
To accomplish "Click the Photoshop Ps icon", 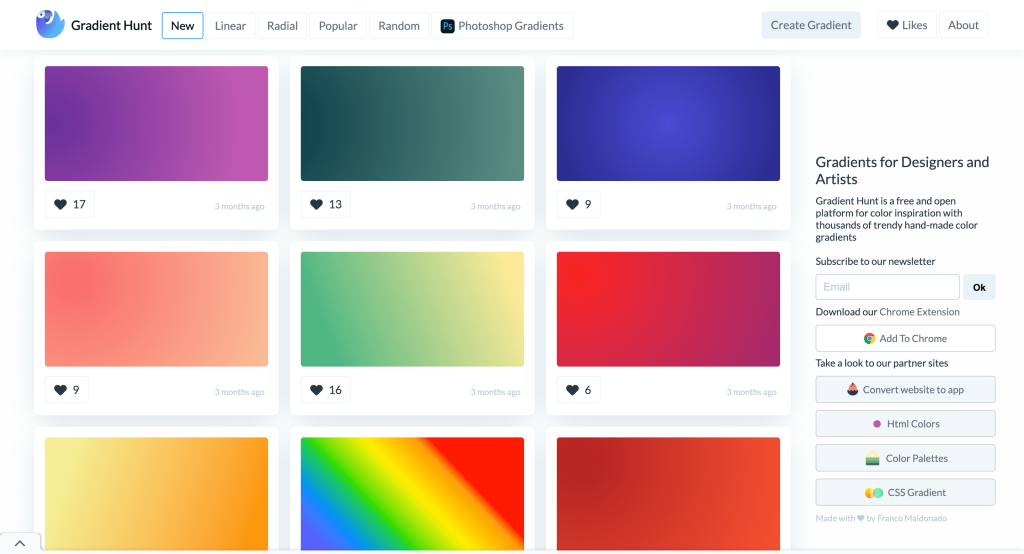I will 447,26.
